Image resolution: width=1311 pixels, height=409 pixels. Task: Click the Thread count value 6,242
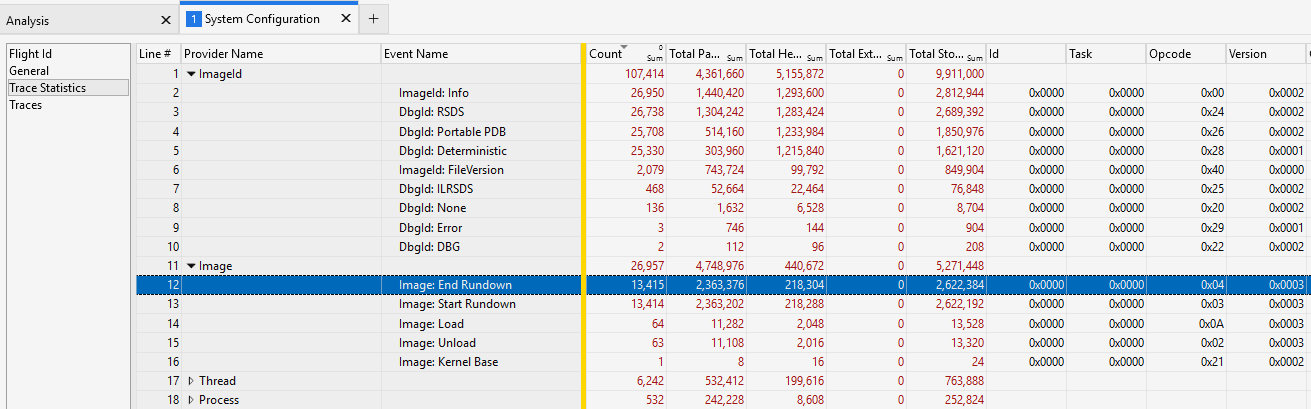pyautogui.click(x=650, y=381)
